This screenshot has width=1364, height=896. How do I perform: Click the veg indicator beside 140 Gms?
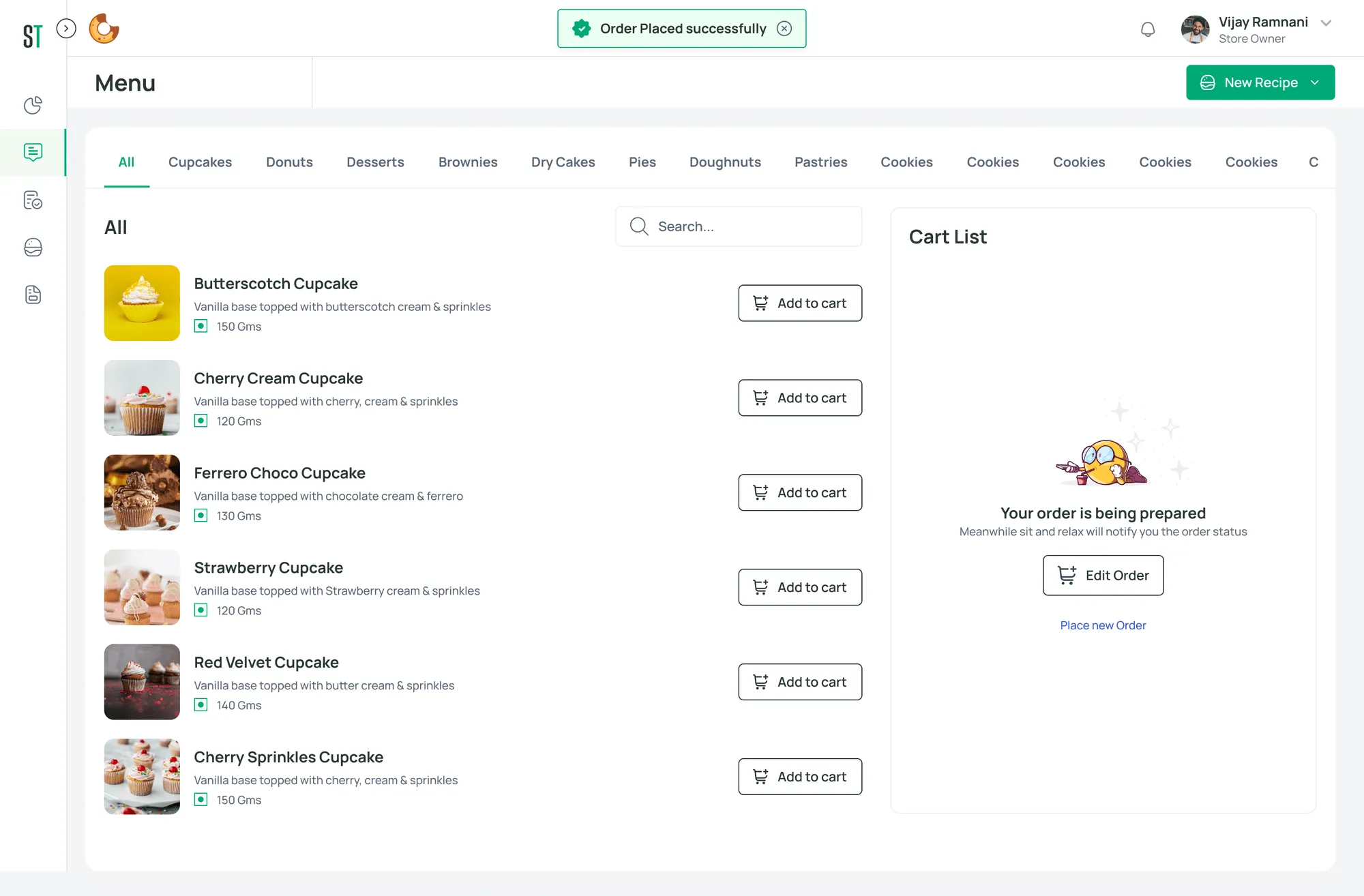point(201,705)
